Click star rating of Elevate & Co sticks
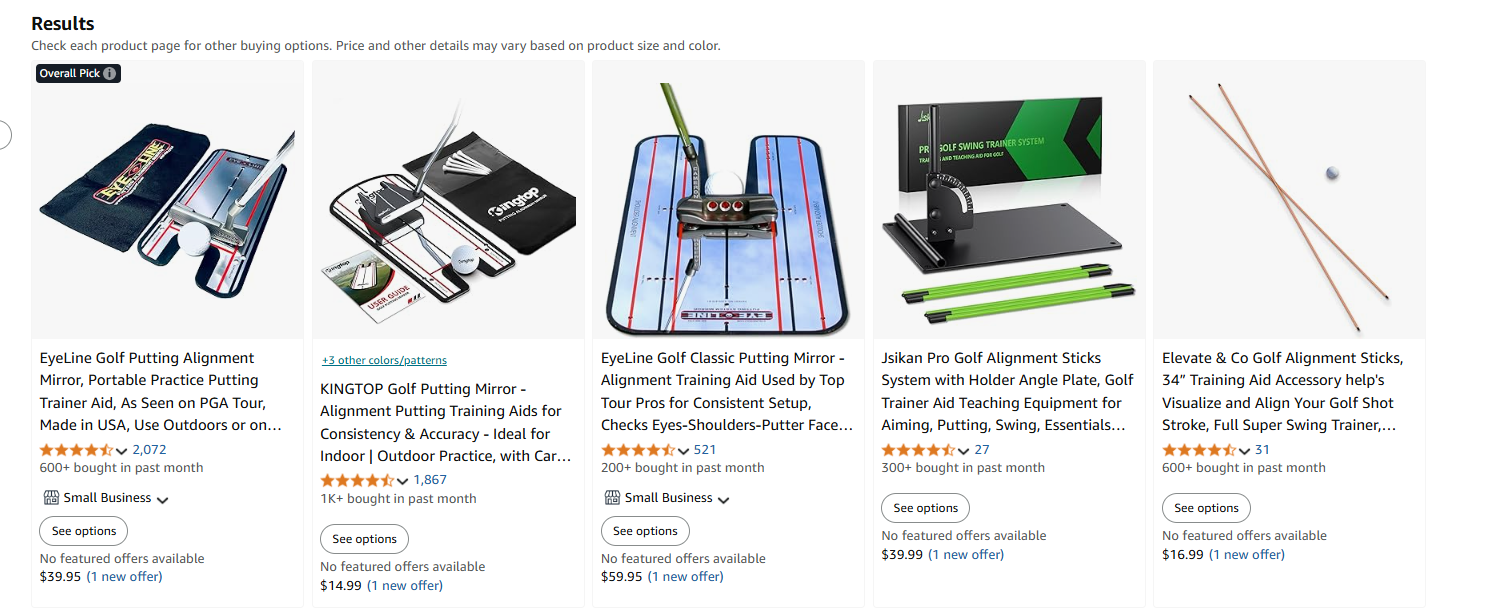This screenshot has height=610, width=1486. [1199, 450]
